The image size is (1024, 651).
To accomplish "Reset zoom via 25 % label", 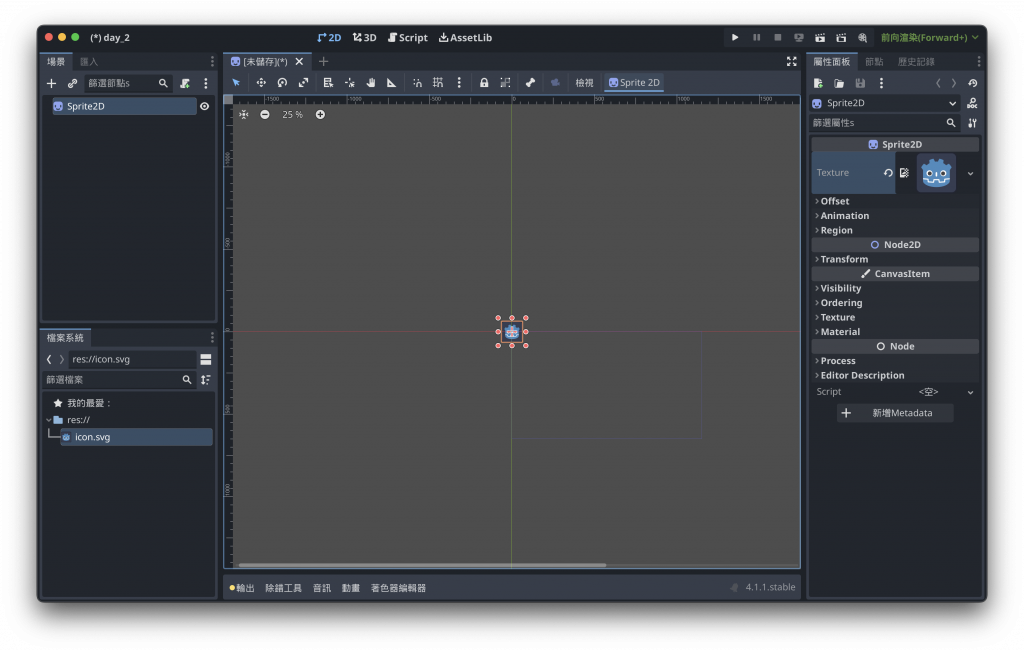I will click(x=292, y=114).
